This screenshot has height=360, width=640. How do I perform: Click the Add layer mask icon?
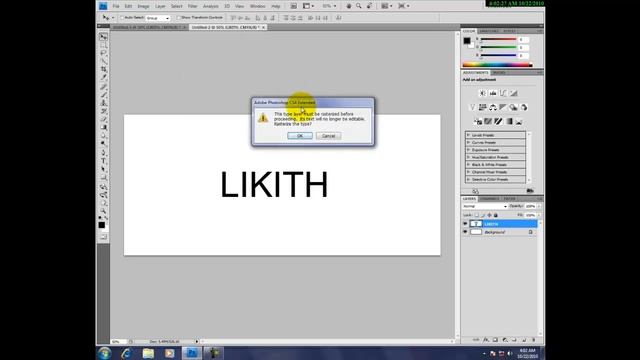pos(495,340)
